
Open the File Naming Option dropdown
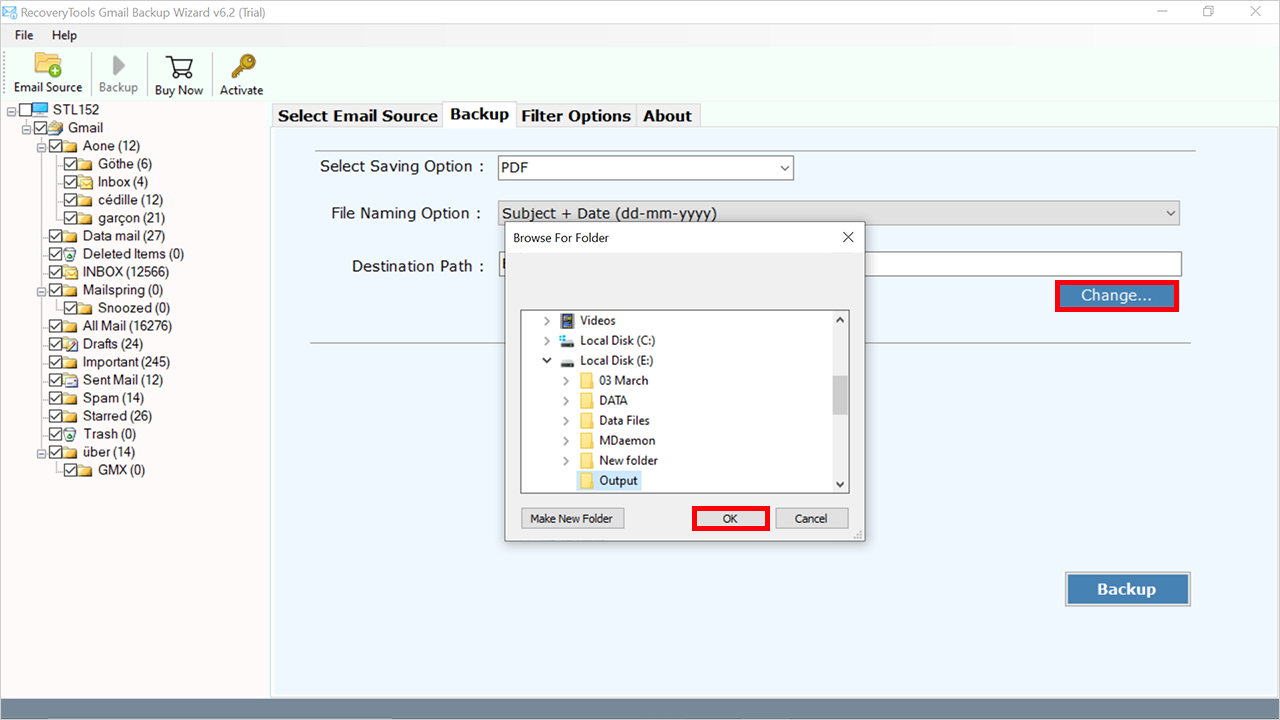(839, 213)
